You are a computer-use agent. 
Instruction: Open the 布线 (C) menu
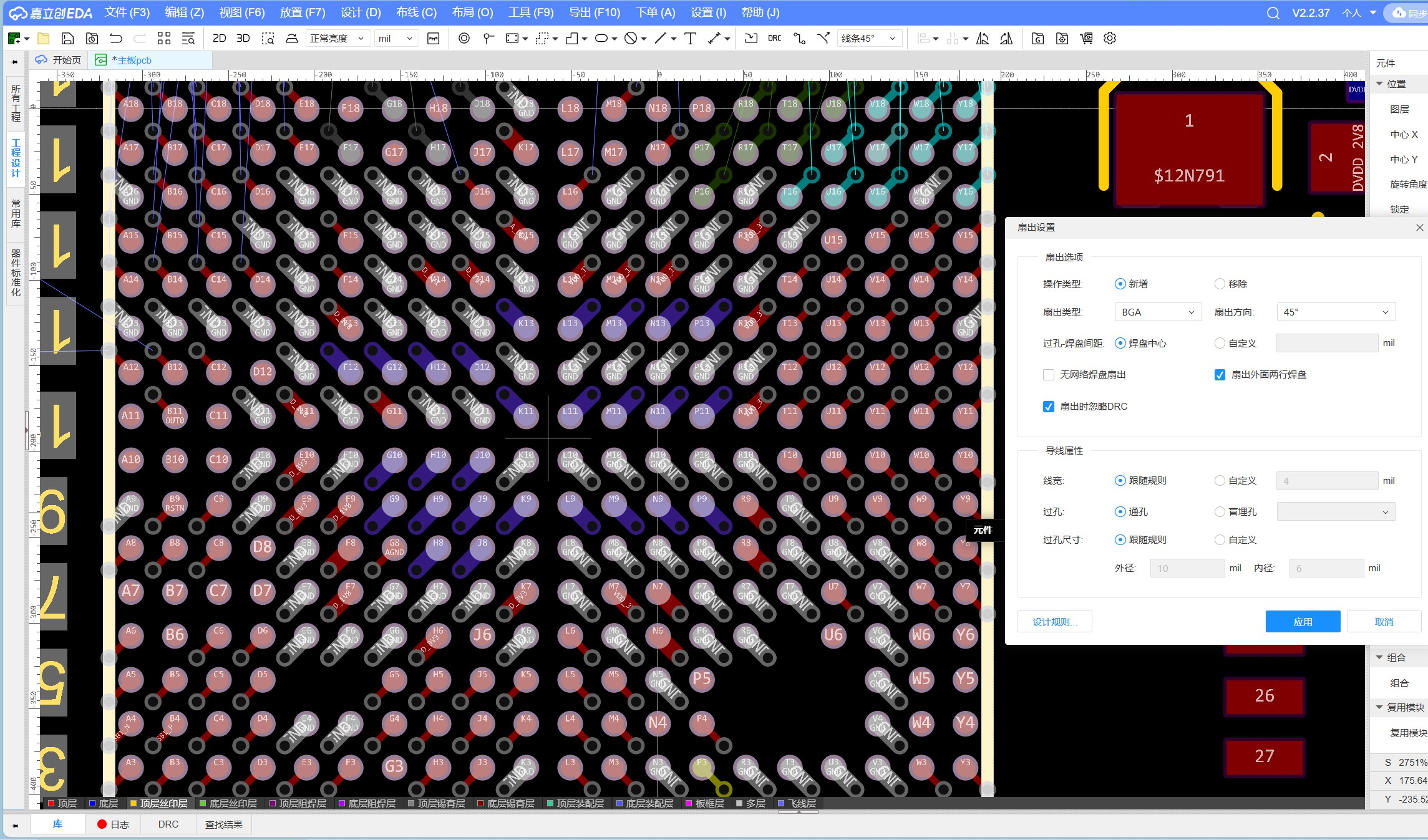click(416, 12)
